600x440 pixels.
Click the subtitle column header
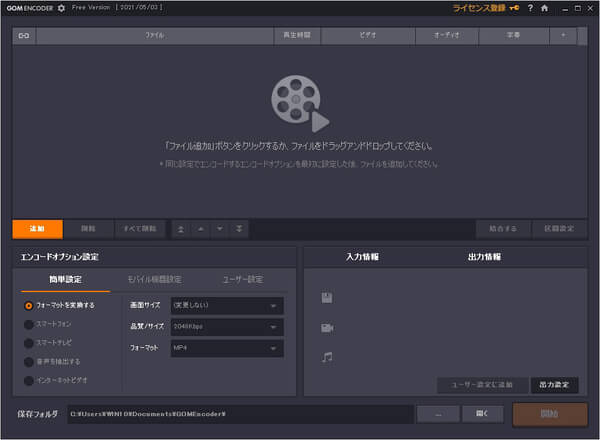click(514, 36)
